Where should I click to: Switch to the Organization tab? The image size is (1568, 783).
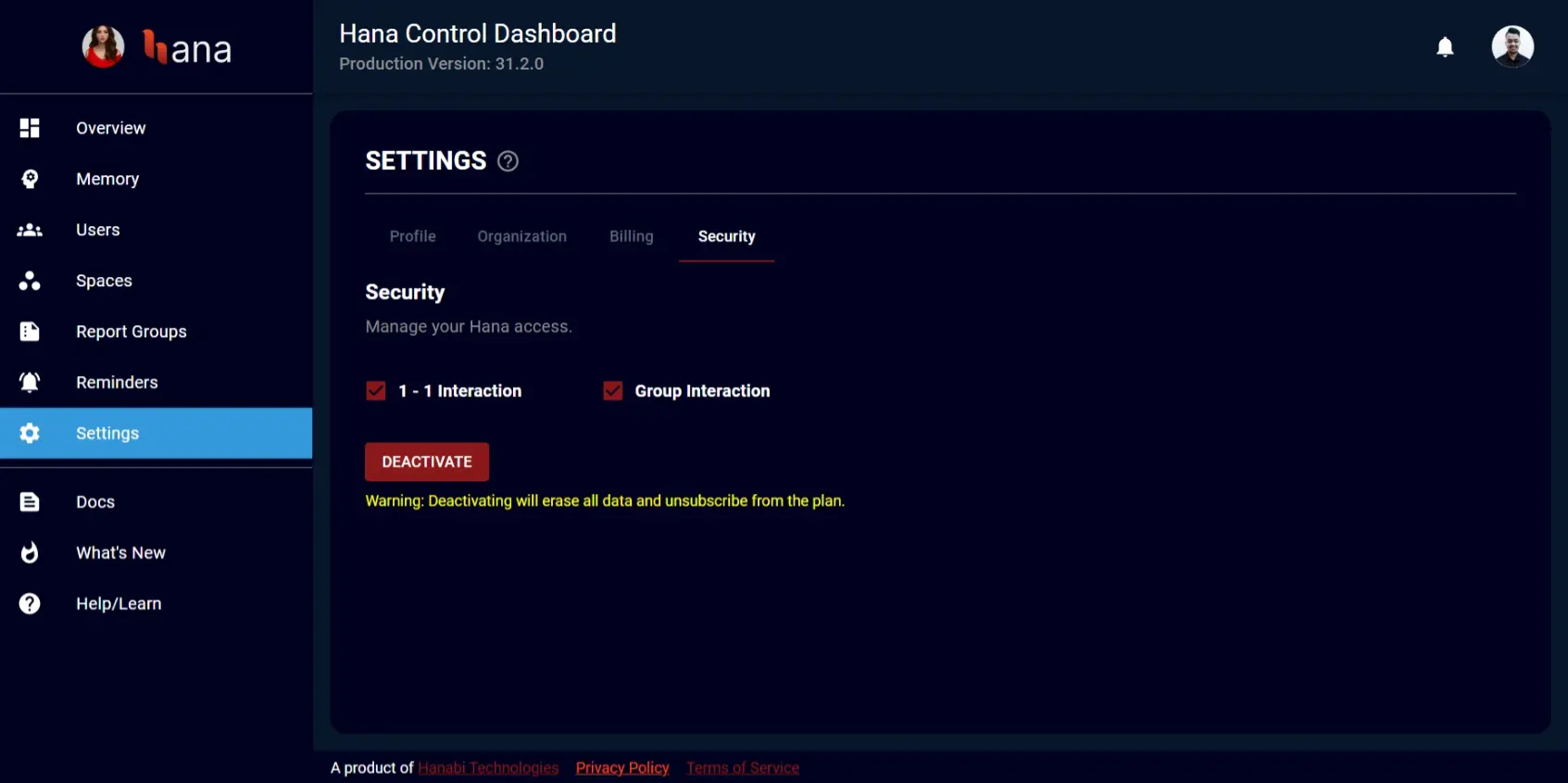click(x=522, y=236)
